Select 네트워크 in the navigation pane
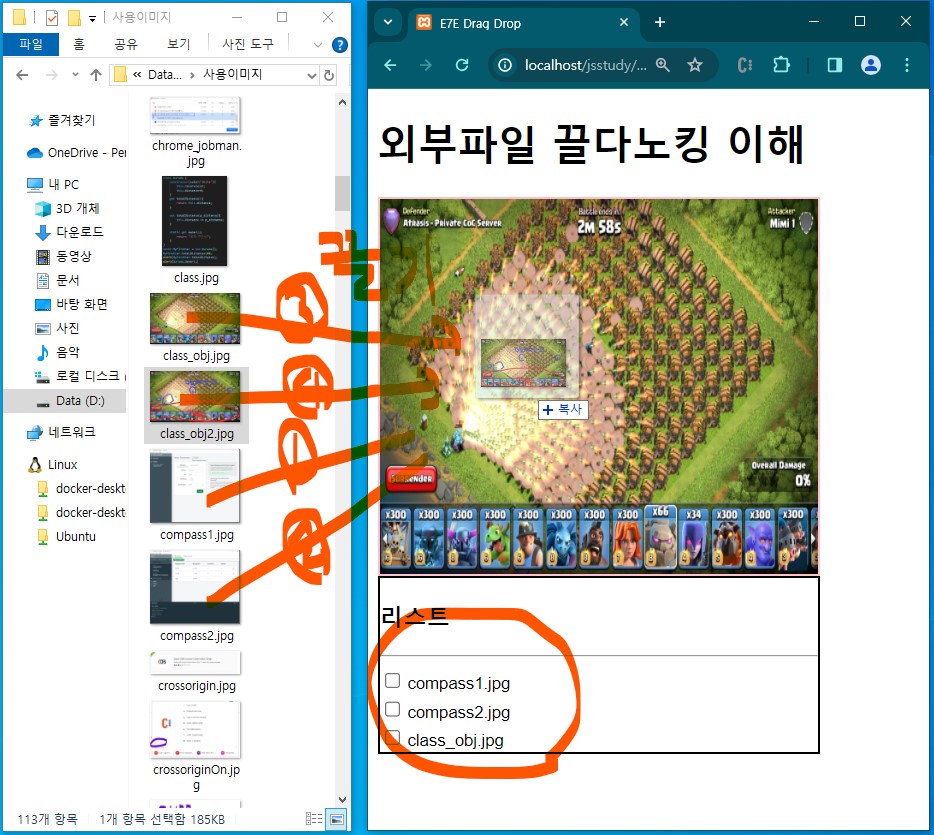This screenshot has height=835, width=934. pyautogui.click(x=61, y=432)
